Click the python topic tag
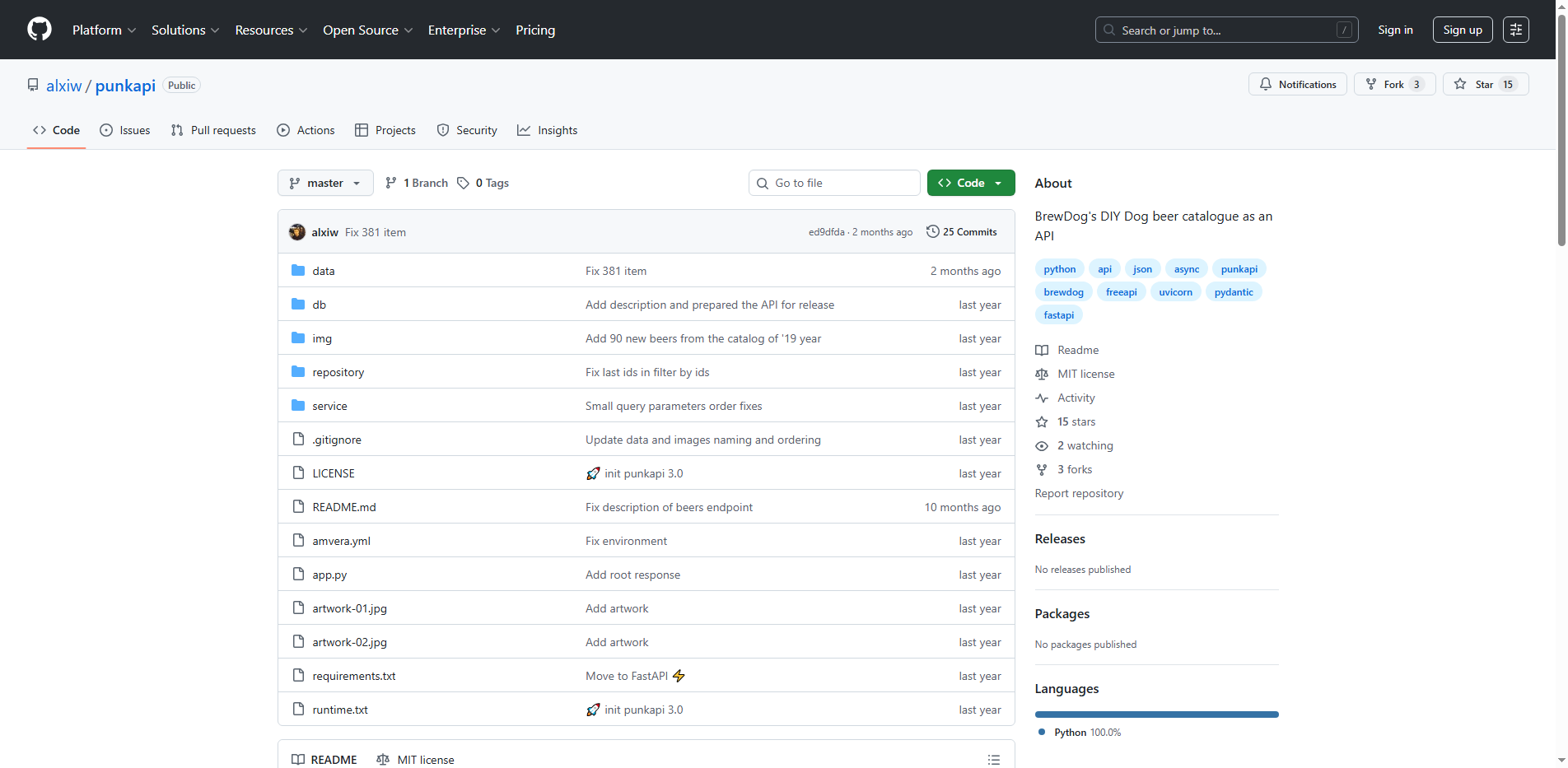 pos(1060,269)
